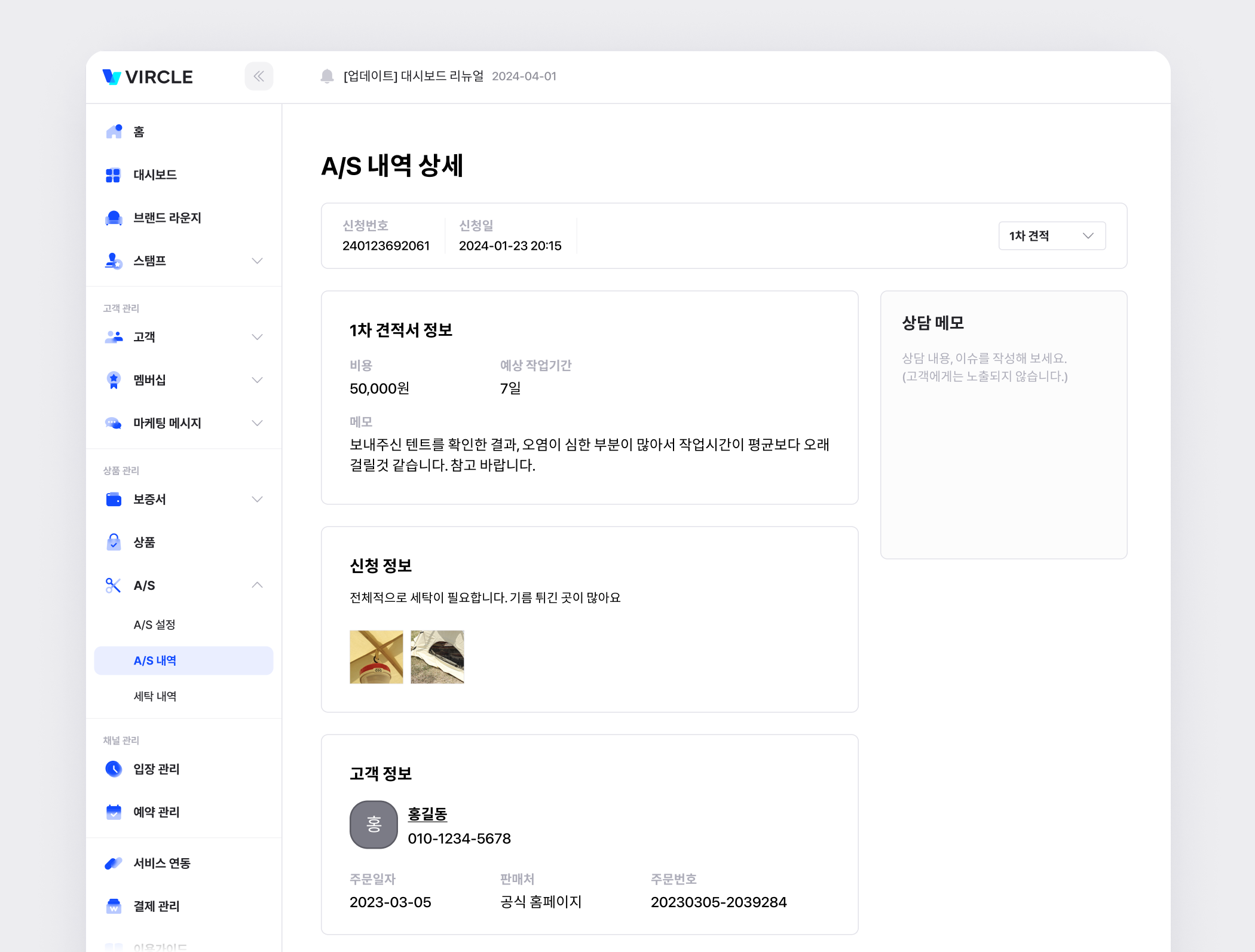Click the 서비스 연동 link icon
This screenshot has height=952, width=1255.
tap(114, 864)
